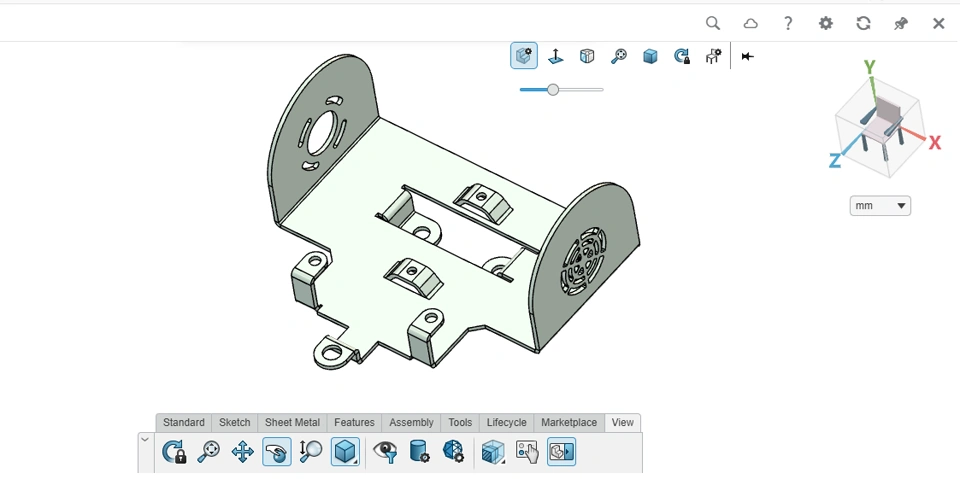Choose the shaded blue cube display icon

pos(650,56)
